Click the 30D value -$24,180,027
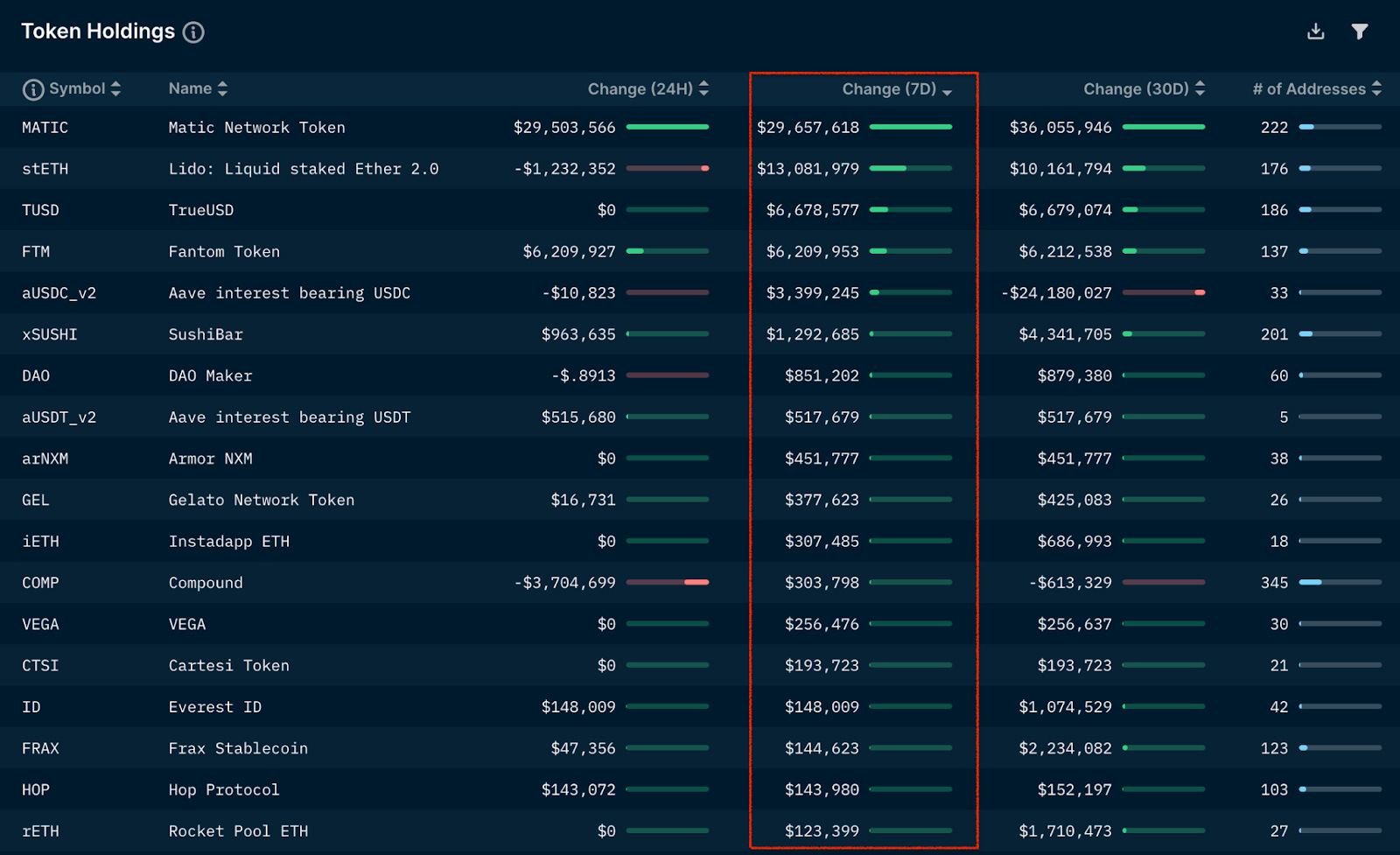 pos(1056,293)
